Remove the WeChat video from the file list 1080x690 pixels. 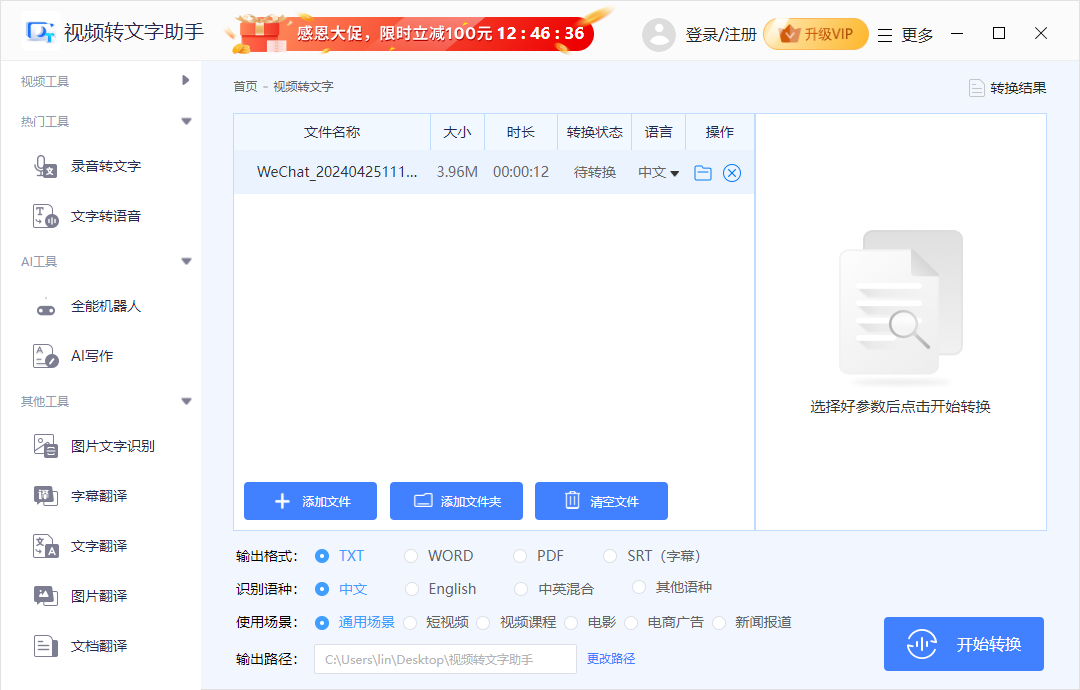click(x=731, y=172)
